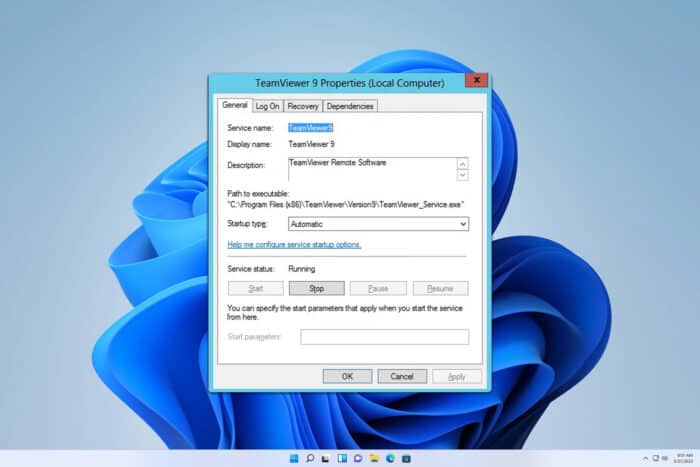
Task: Open the Windows Start menu
Action: click(294, 459)
